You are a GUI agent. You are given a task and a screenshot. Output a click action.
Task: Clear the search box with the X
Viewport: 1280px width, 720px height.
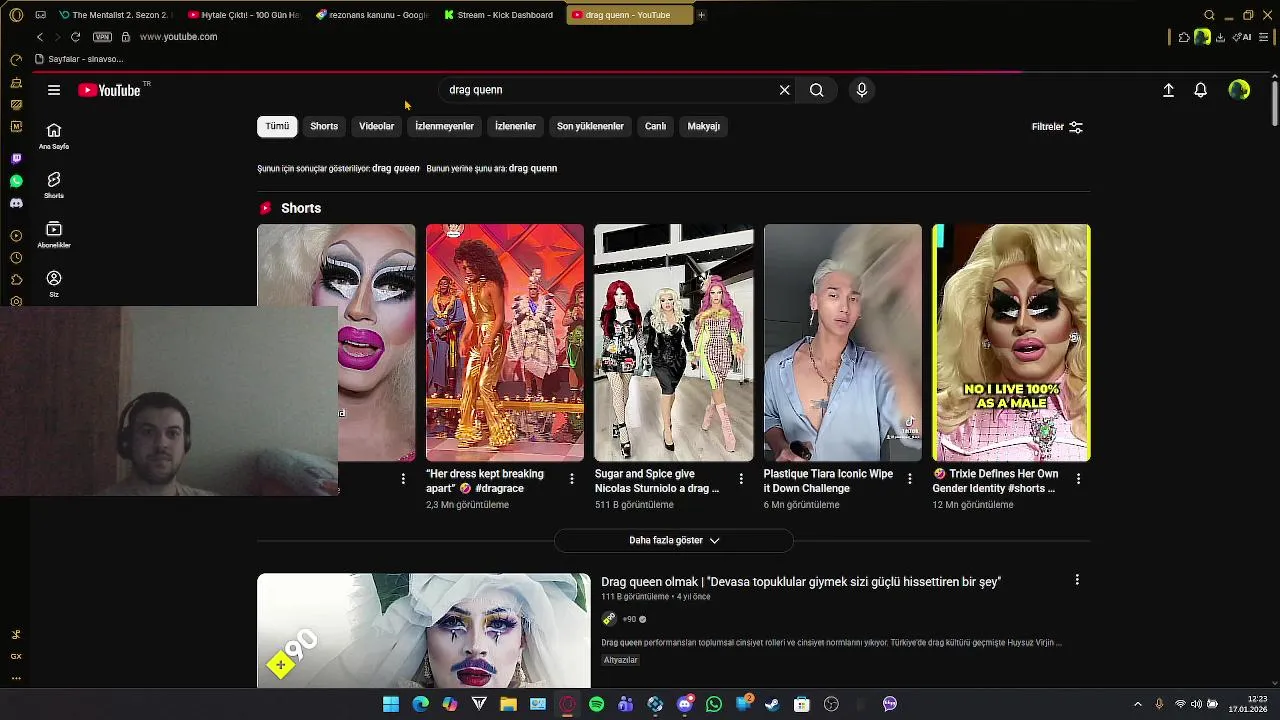(x=785, y=90)
